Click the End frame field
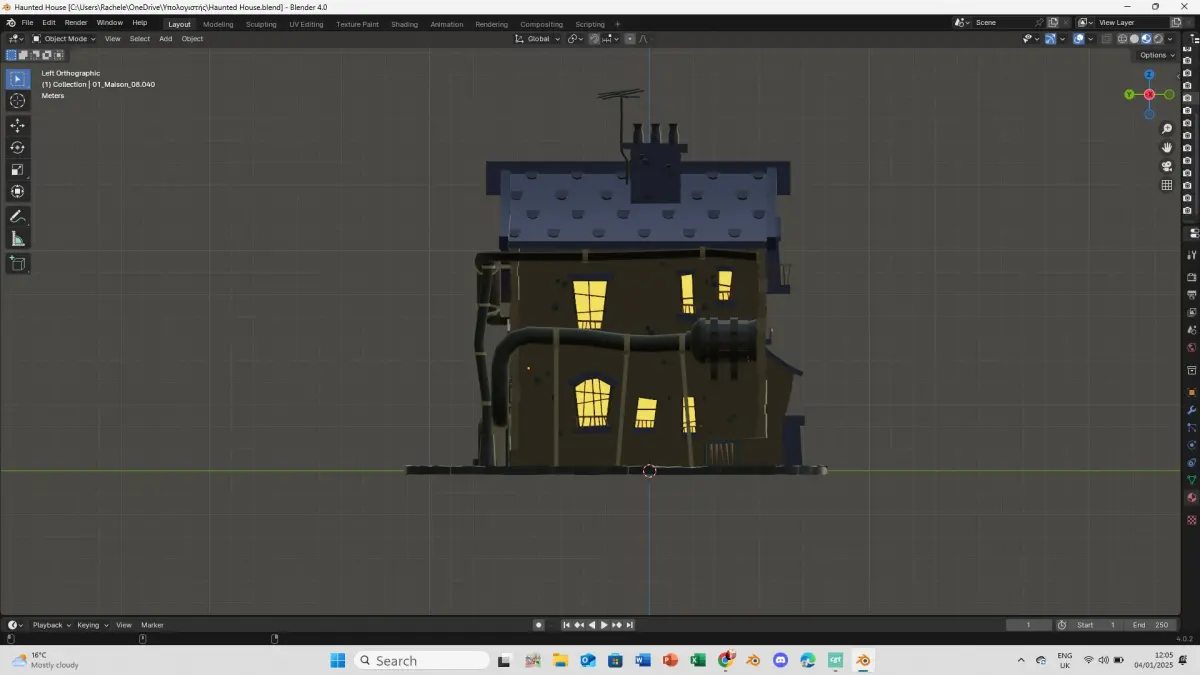Screen dimensions: 1200x675 point(1151,625)
